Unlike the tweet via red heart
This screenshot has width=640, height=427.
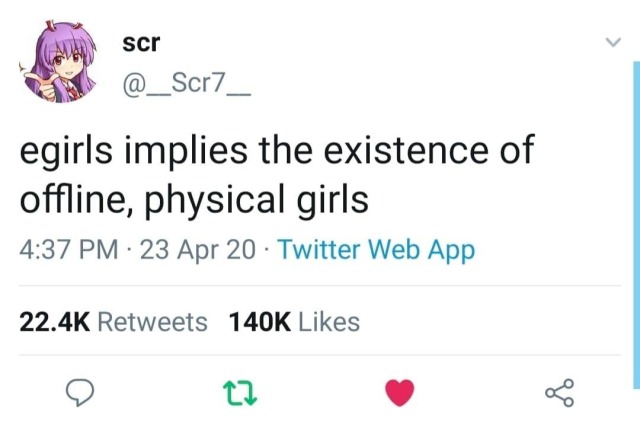399,393
